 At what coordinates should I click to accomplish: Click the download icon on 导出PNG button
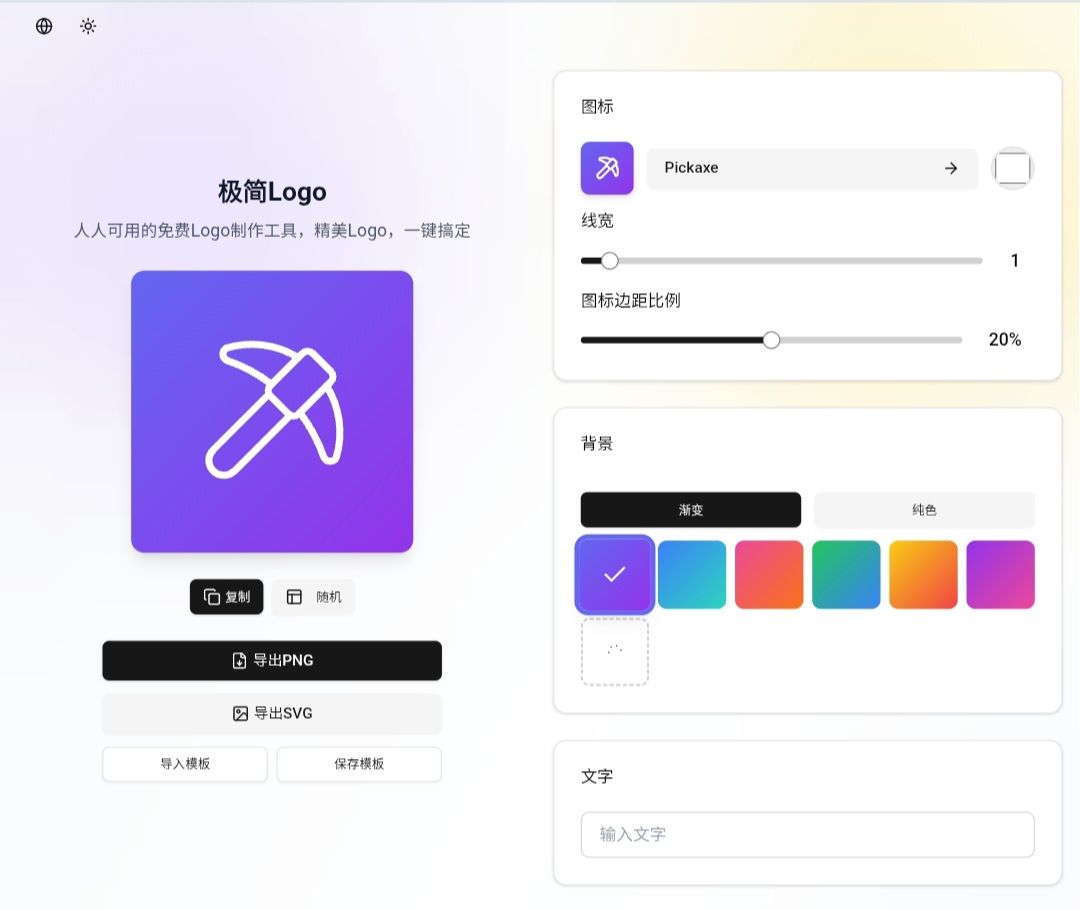tap(238, 660)
